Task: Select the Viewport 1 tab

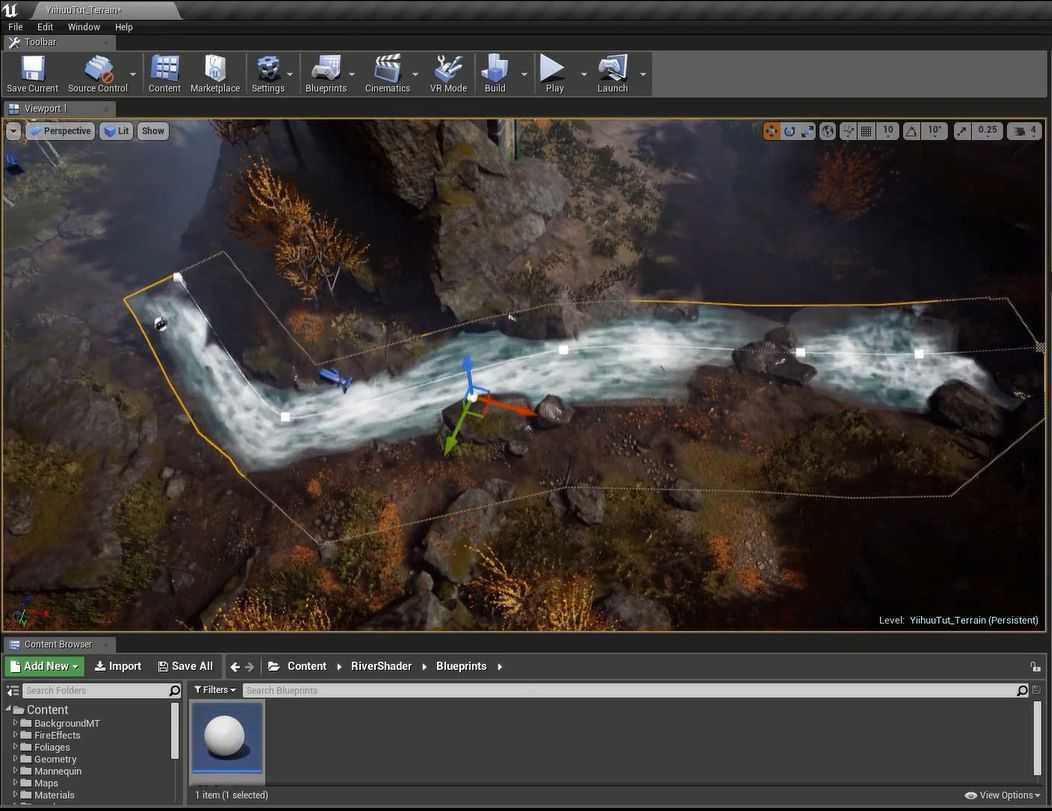Action: click(x=59, y=109)
